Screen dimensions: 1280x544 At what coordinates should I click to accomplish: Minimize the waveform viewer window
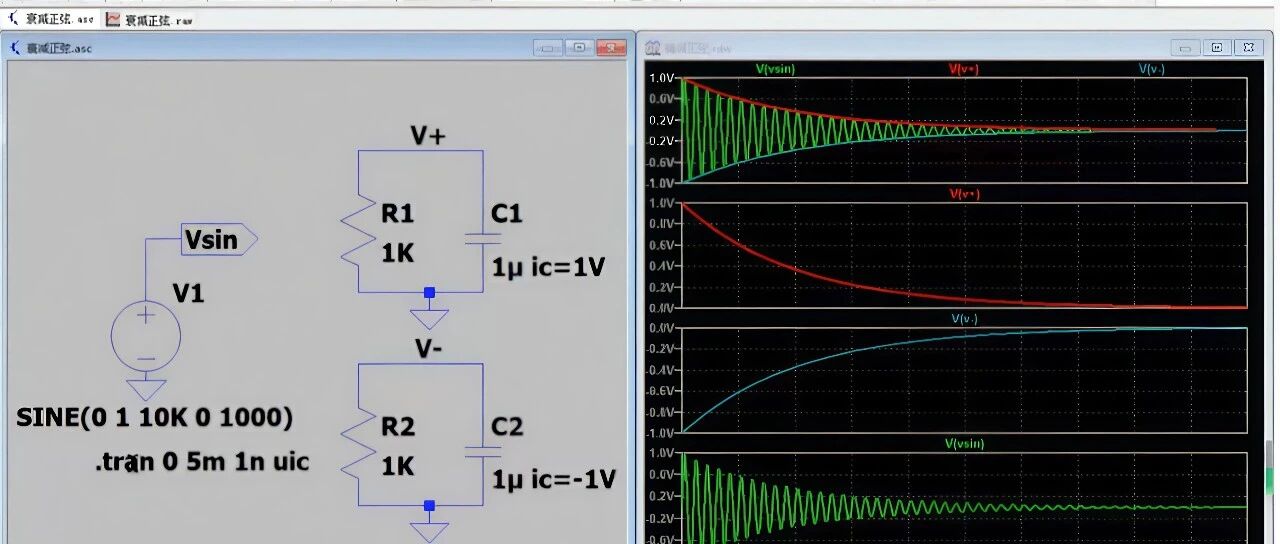click(x=1186, y=47)
